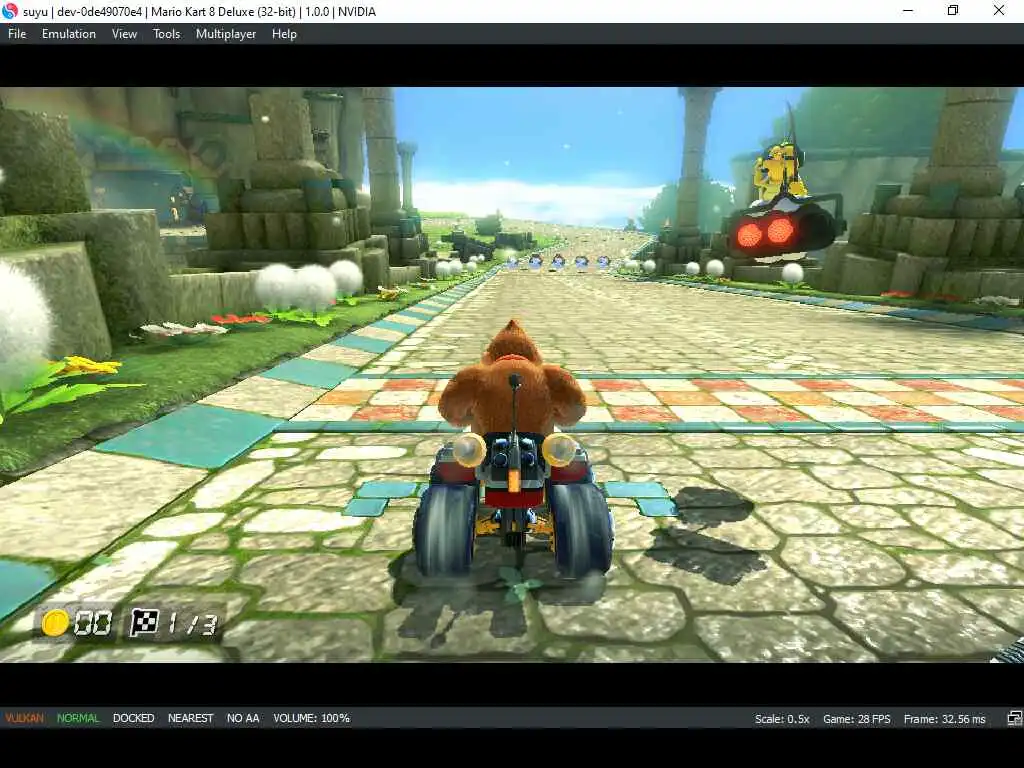Image resolution: width=1024 pixels, height=768 pixels.
Task: Click the checkered lap flag icon
Action: pos(144,622)
